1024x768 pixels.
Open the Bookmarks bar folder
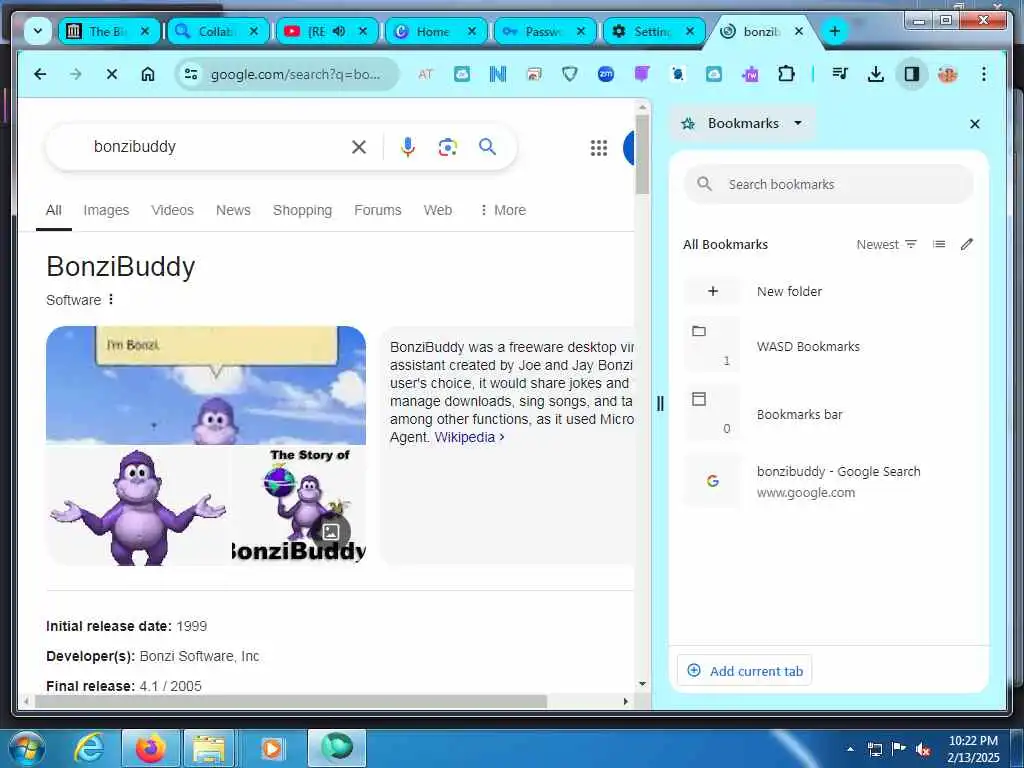coord(828,414)
